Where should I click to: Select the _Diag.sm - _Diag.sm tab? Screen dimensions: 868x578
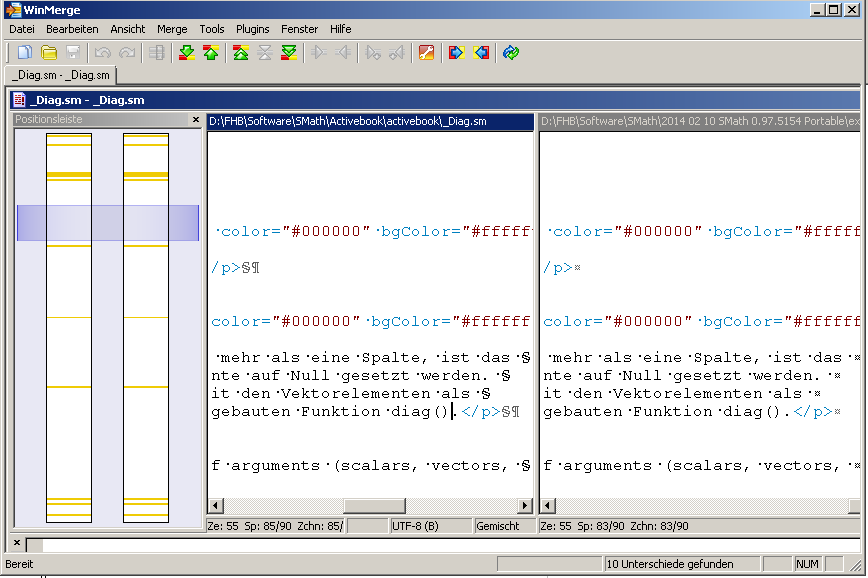click(x=63, y=75)
